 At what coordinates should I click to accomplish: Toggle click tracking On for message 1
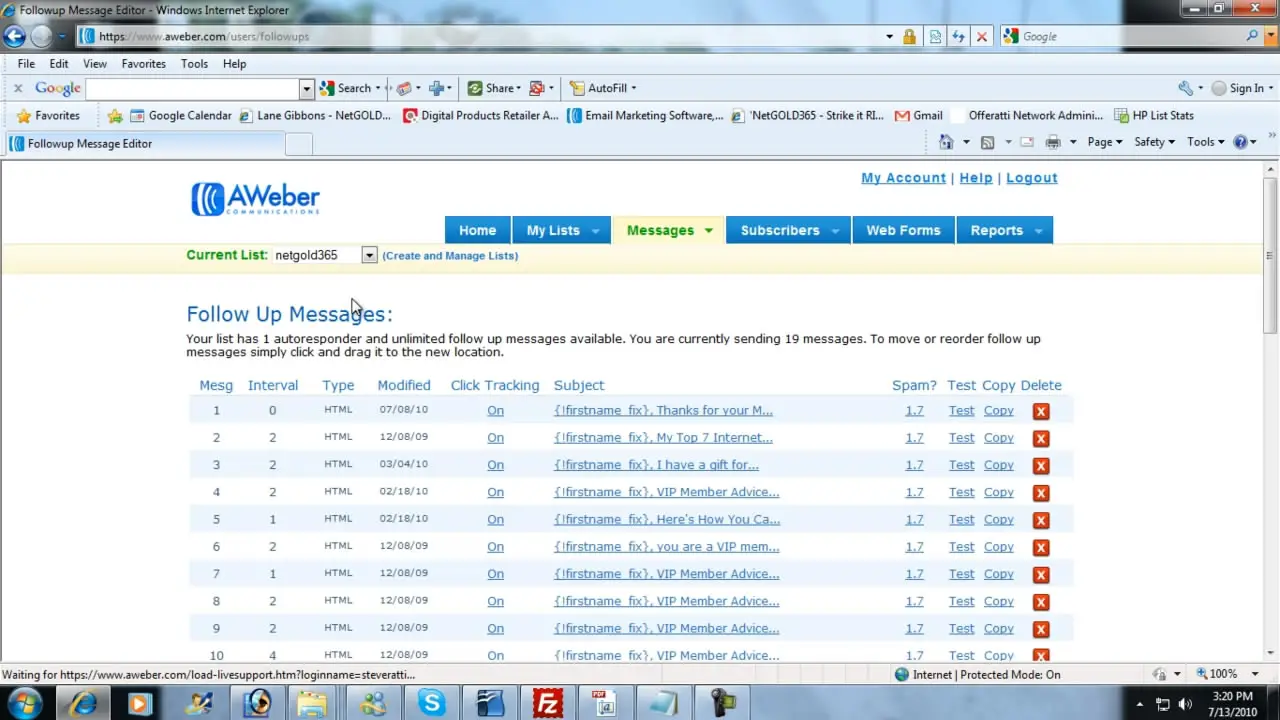[x=495, y=410]
